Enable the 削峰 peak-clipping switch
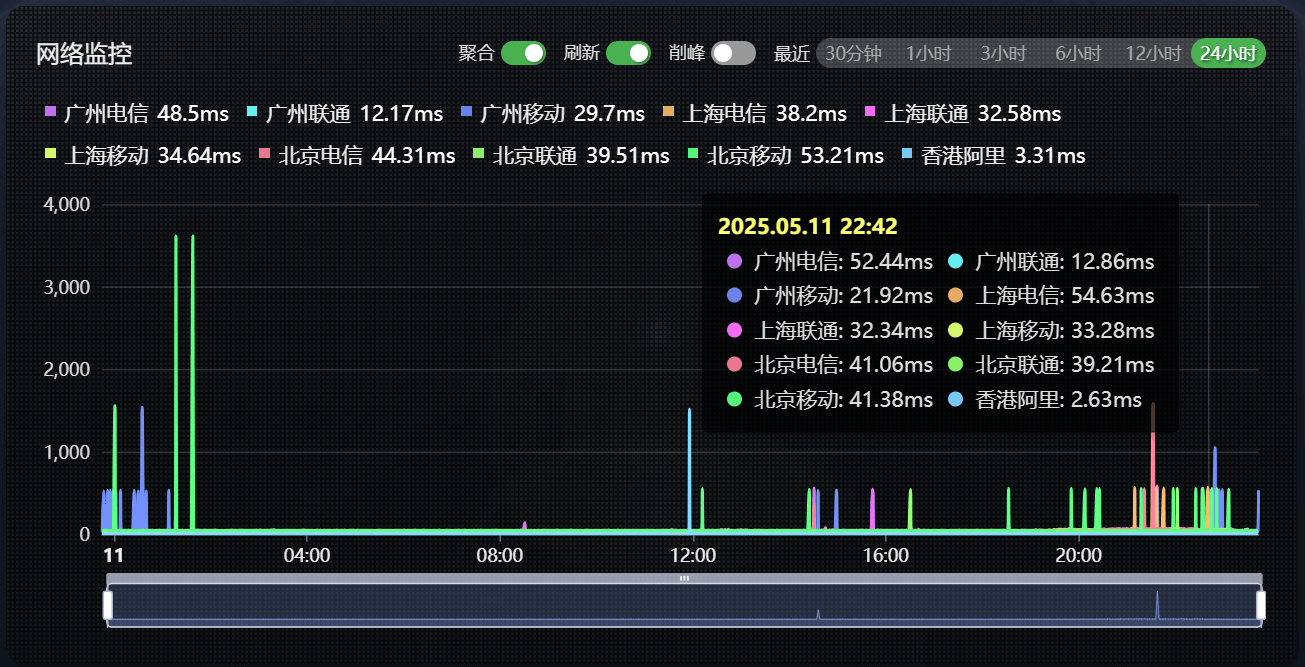This screenshot has width=1305, height=667. point(733,53)
